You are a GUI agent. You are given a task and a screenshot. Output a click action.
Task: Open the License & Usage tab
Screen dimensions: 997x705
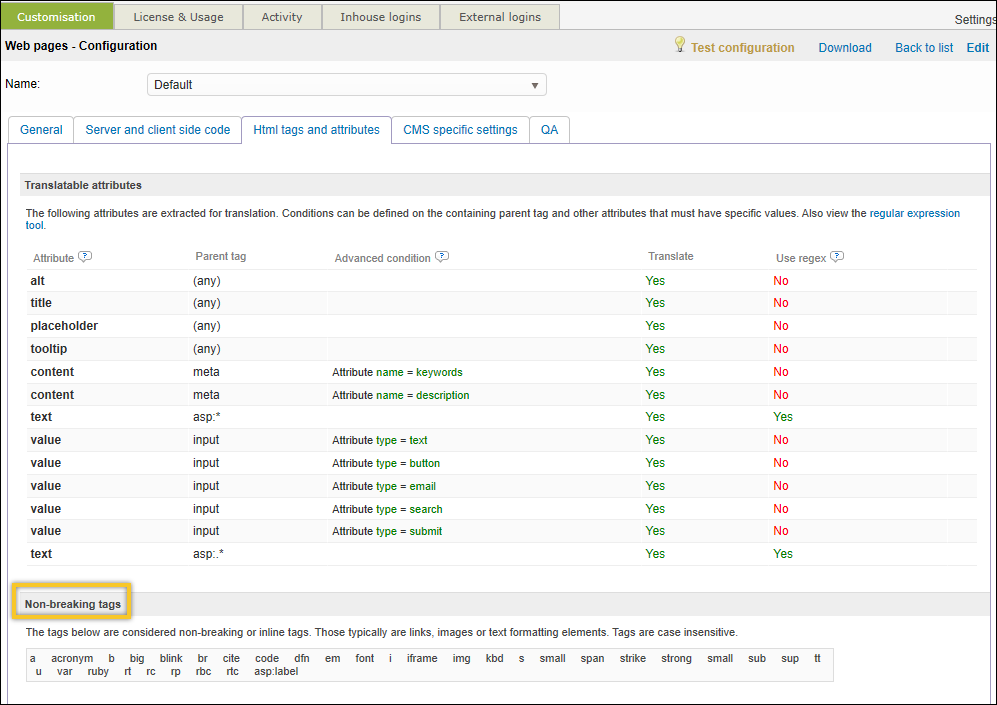pyautogui.click(x=178, y=17)
